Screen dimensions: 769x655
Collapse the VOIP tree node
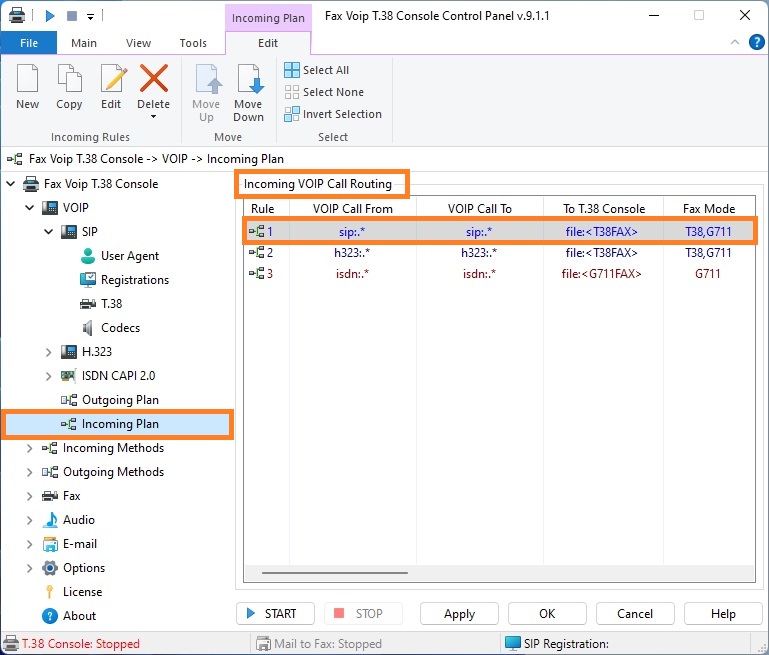click(x=29, y=208)
